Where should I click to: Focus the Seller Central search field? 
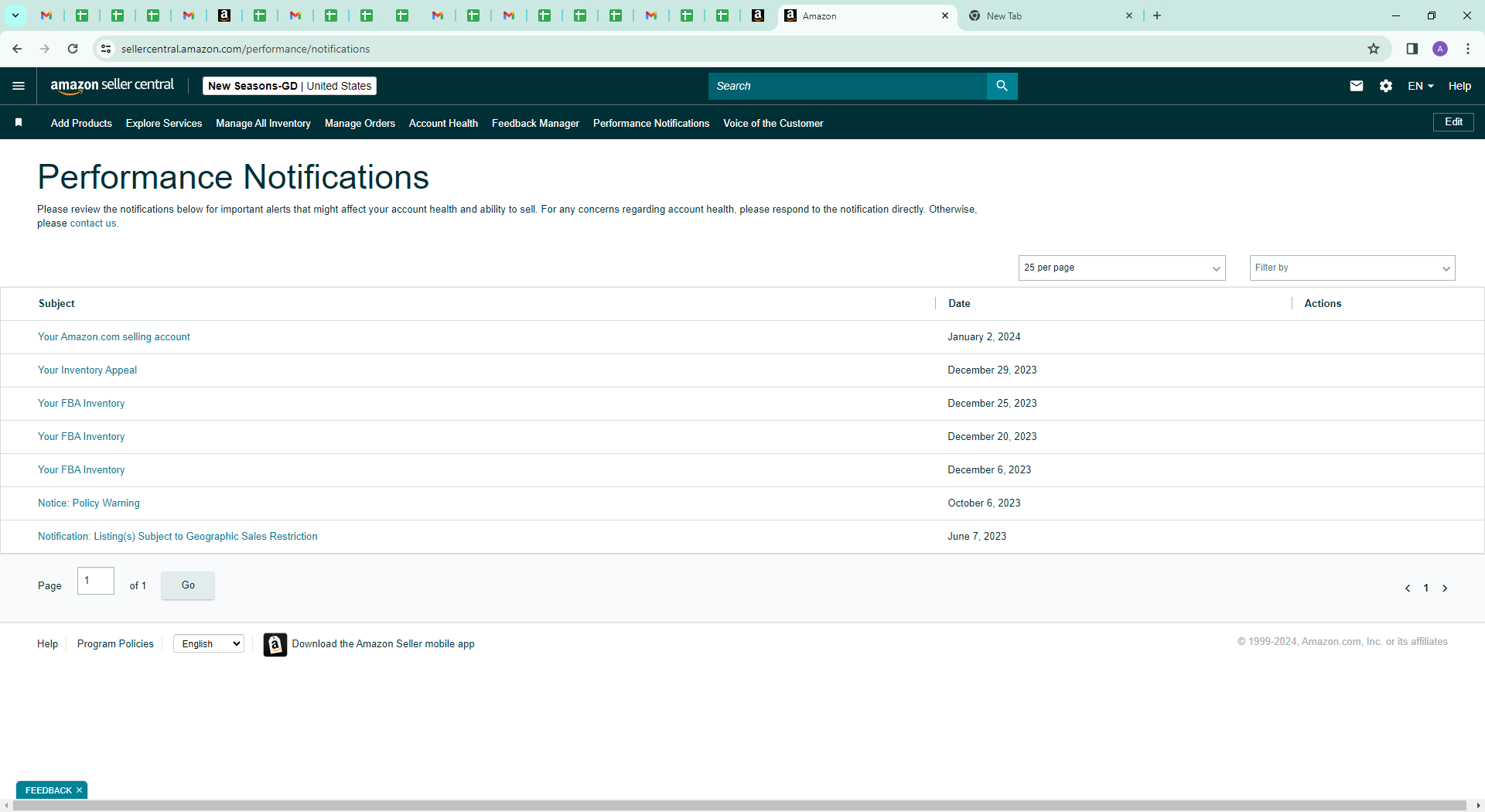tap(848, 86)
